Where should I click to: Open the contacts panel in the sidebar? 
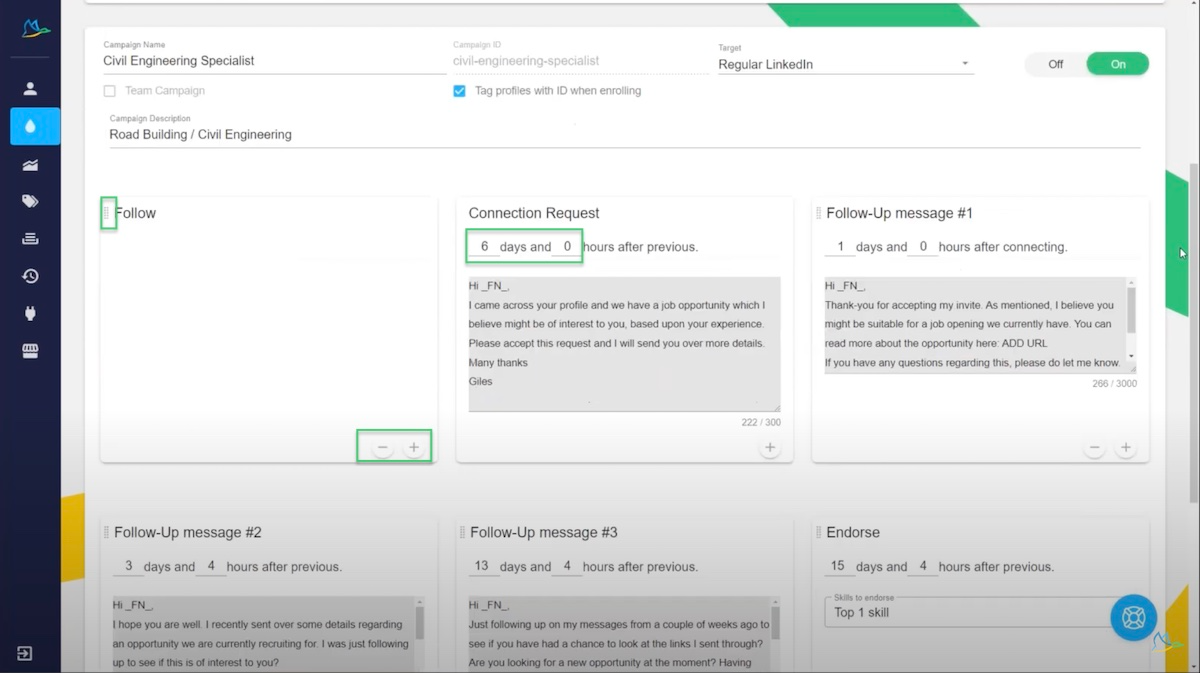click(33, 88)
